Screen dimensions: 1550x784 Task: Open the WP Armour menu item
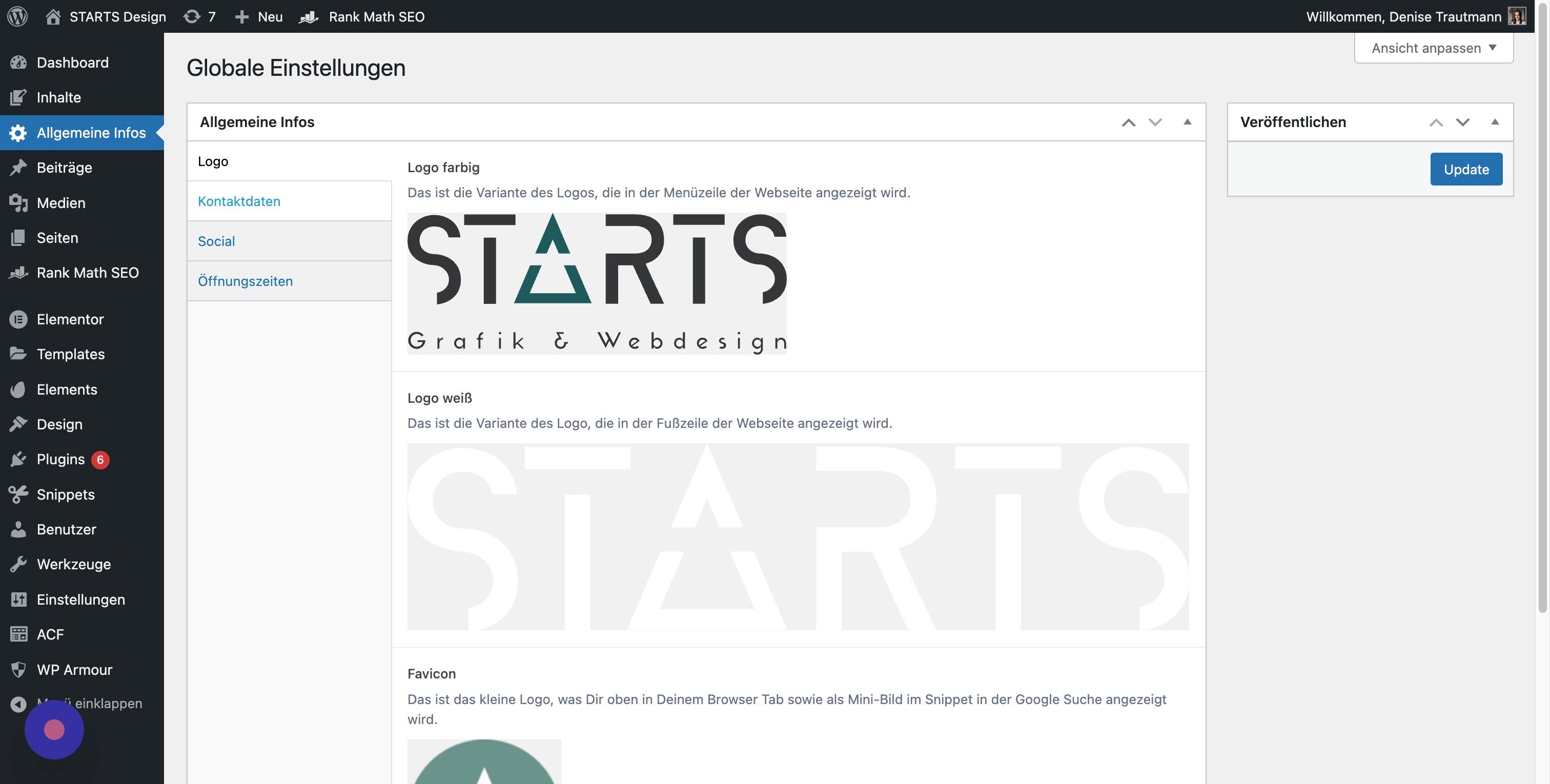pyautogui.click(x=82, y=670)
